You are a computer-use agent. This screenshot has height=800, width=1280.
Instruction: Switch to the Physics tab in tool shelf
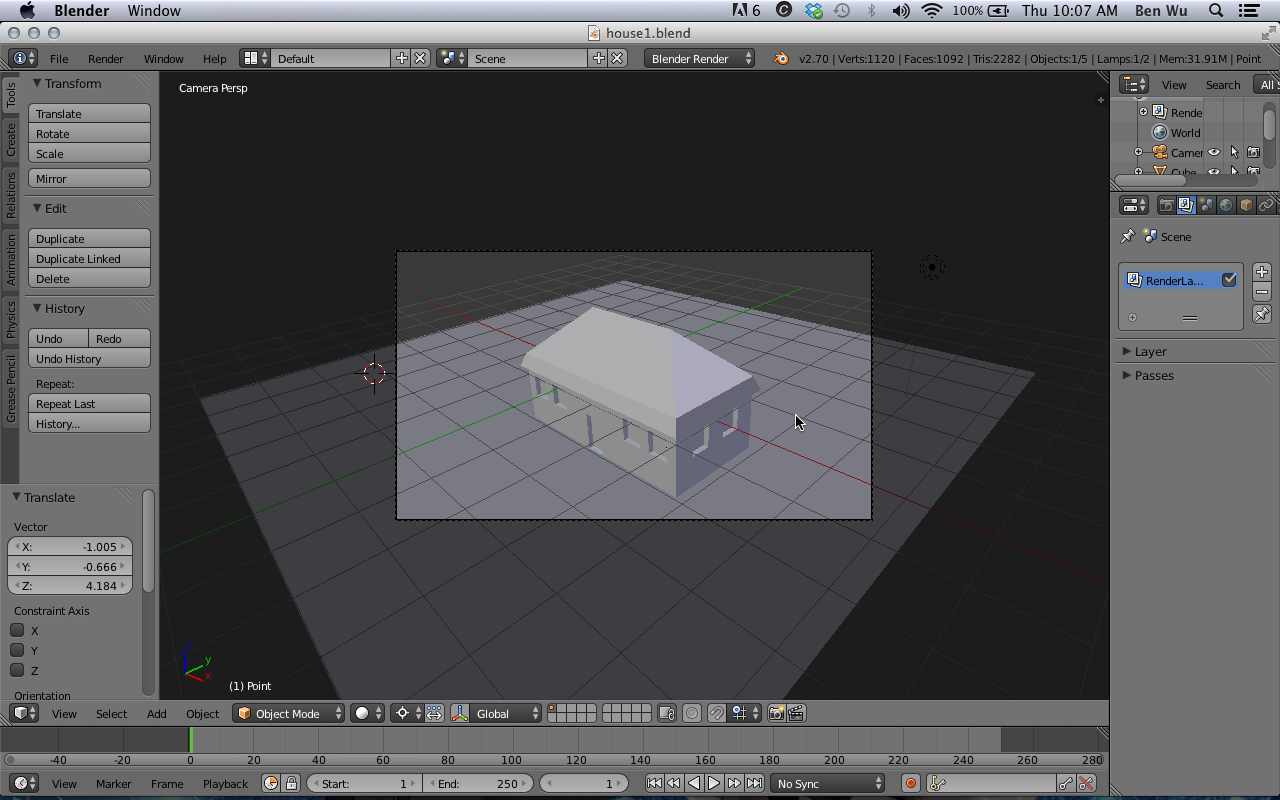coord(11,318)
